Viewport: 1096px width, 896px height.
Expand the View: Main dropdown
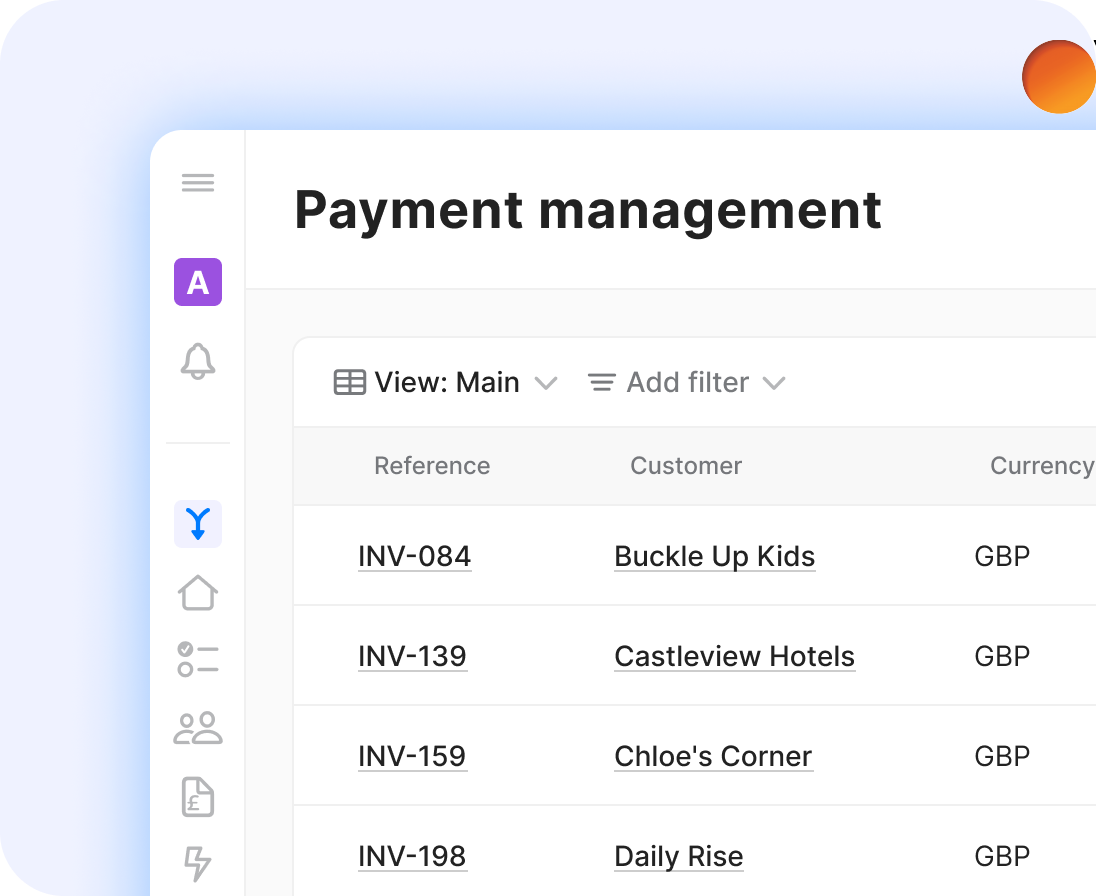coord(445,383)
